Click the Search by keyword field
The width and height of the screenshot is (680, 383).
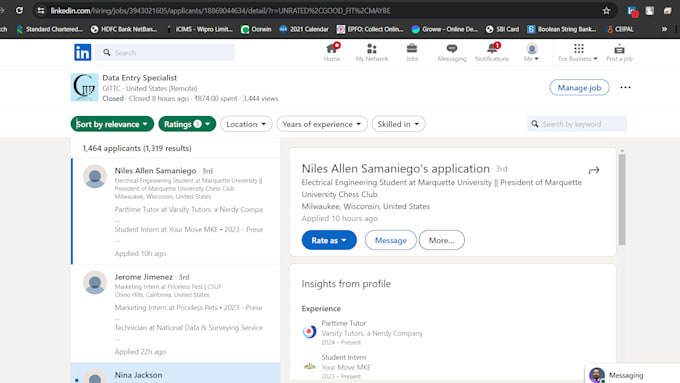tap(577, 124)
